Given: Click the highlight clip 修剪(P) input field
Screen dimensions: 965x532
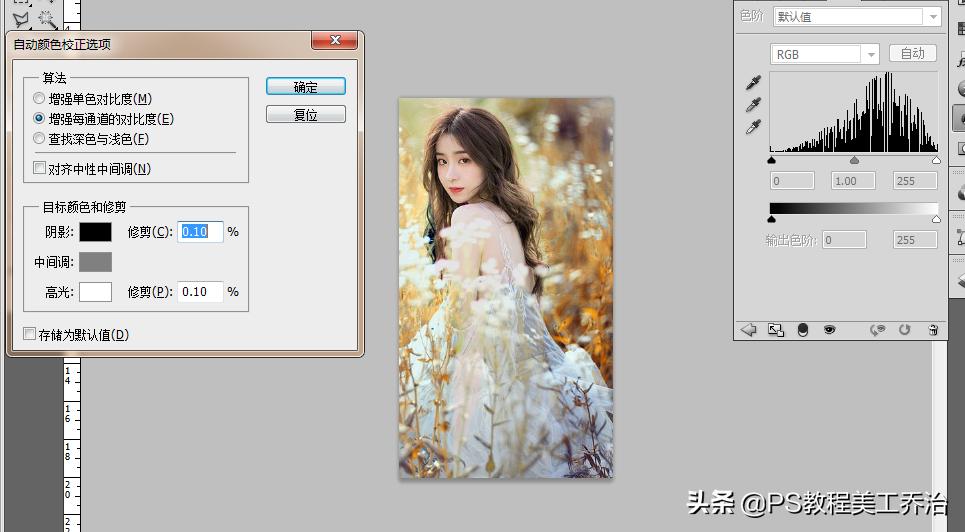Looking at the screenshot, I should click(x=200, y=292).
